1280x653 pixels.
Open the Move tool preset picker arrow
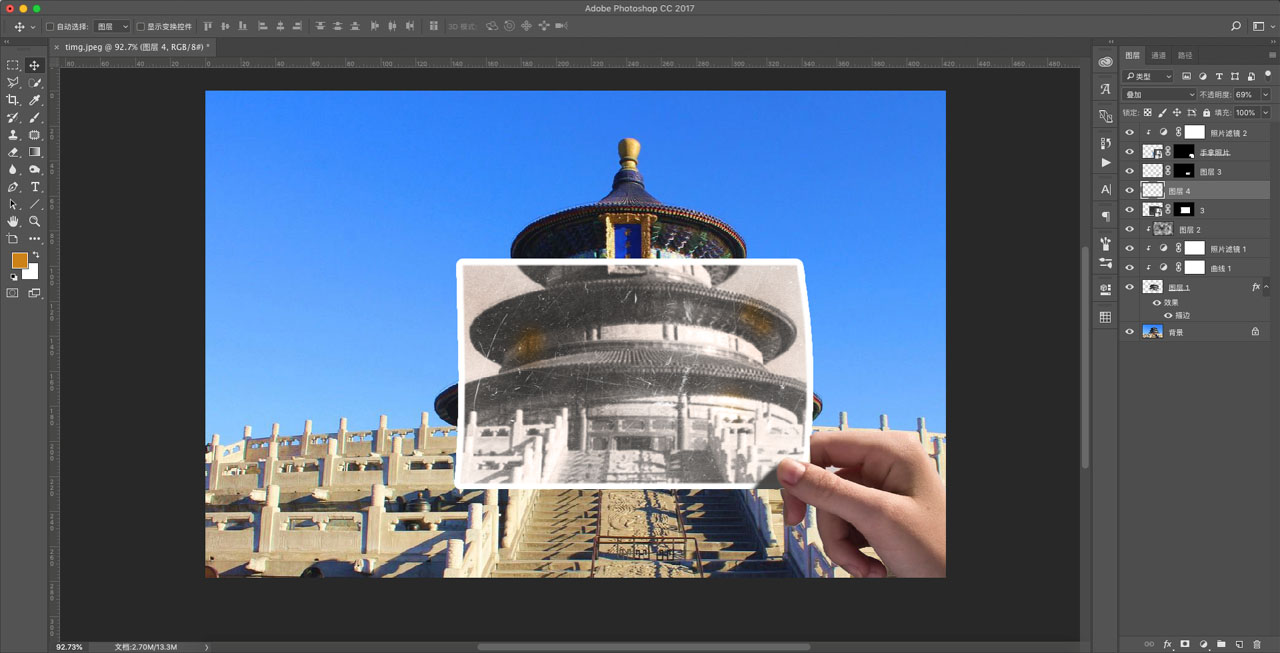pyautogui.click(x=32, y=27)
